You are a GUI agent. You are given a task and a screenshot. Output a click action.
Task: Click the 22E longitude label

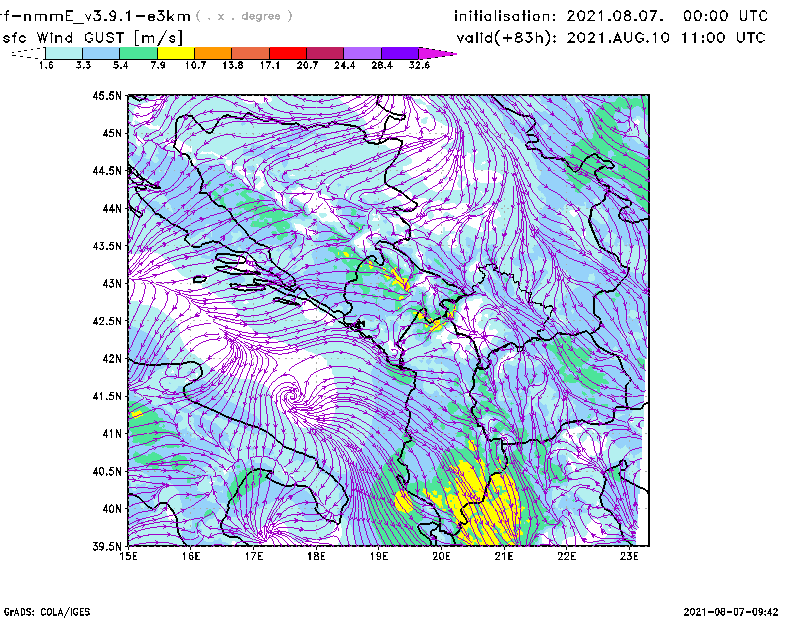point(567,556)
